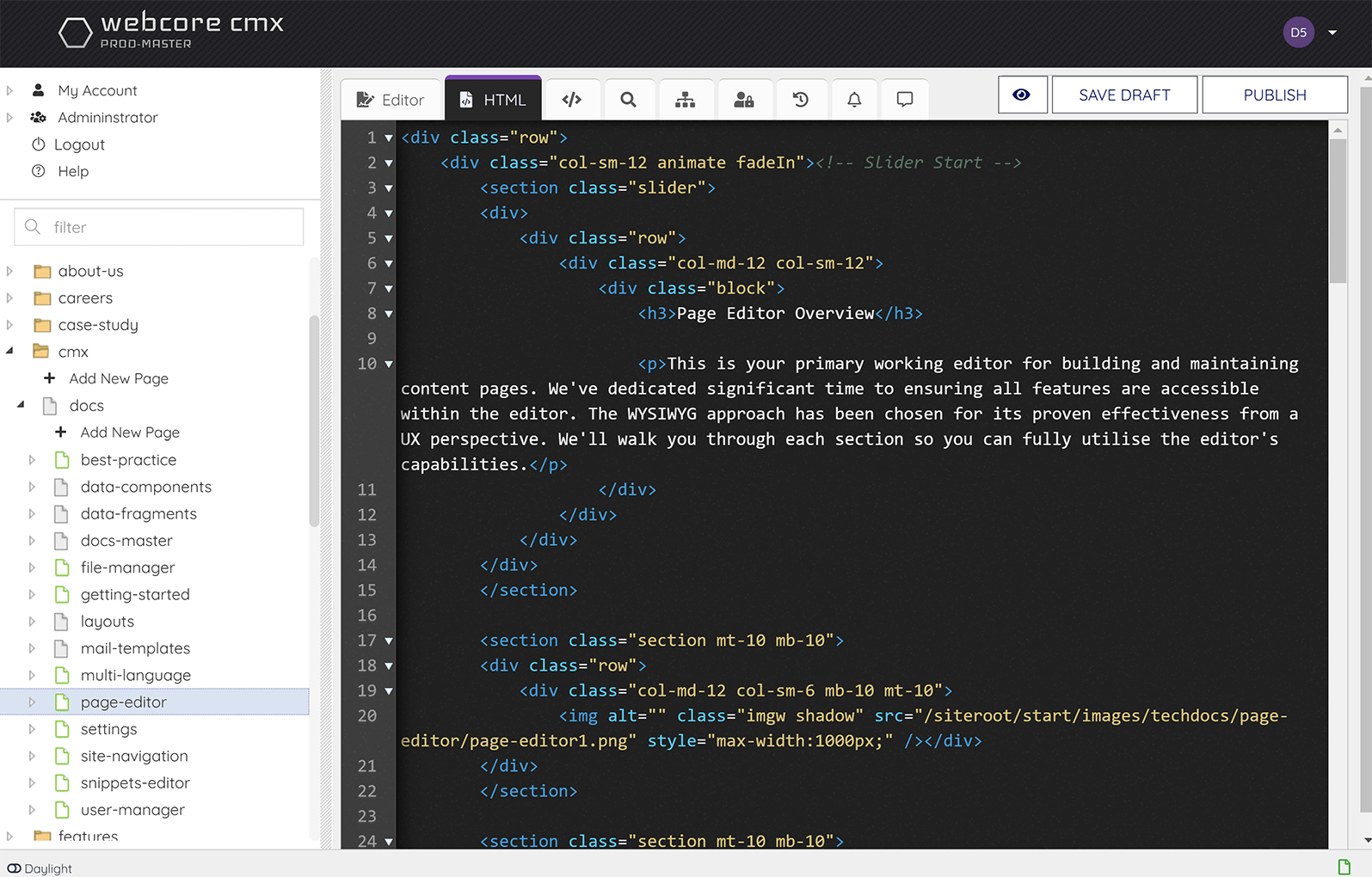1372x877 pixels.
Task: Fold the div at line 19
Action: (x=389, y=690)
